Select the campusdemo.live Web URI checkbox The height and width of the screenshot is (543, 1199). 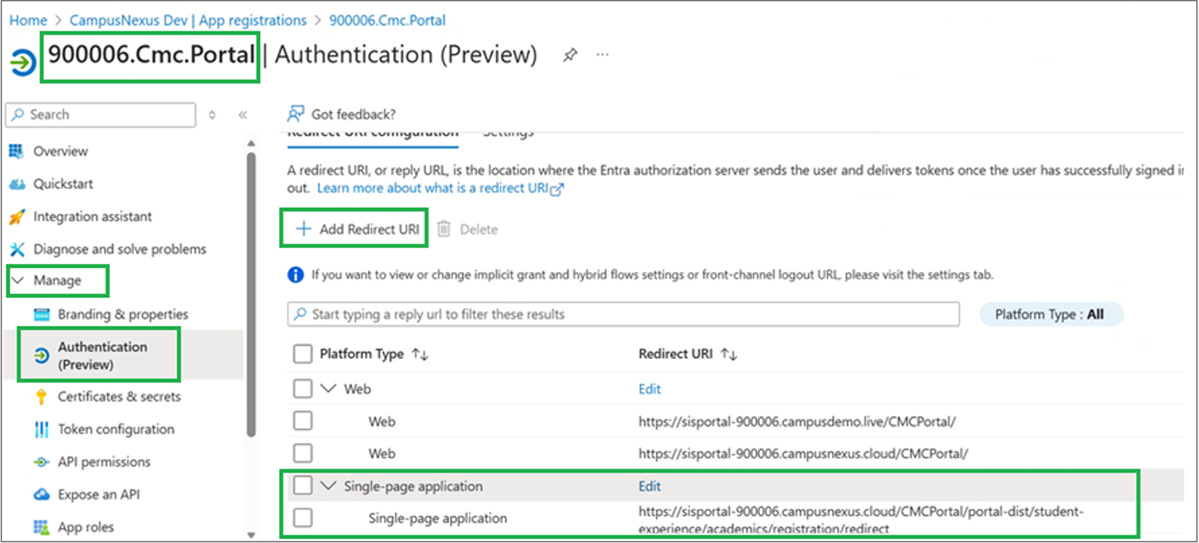(303, 421)
